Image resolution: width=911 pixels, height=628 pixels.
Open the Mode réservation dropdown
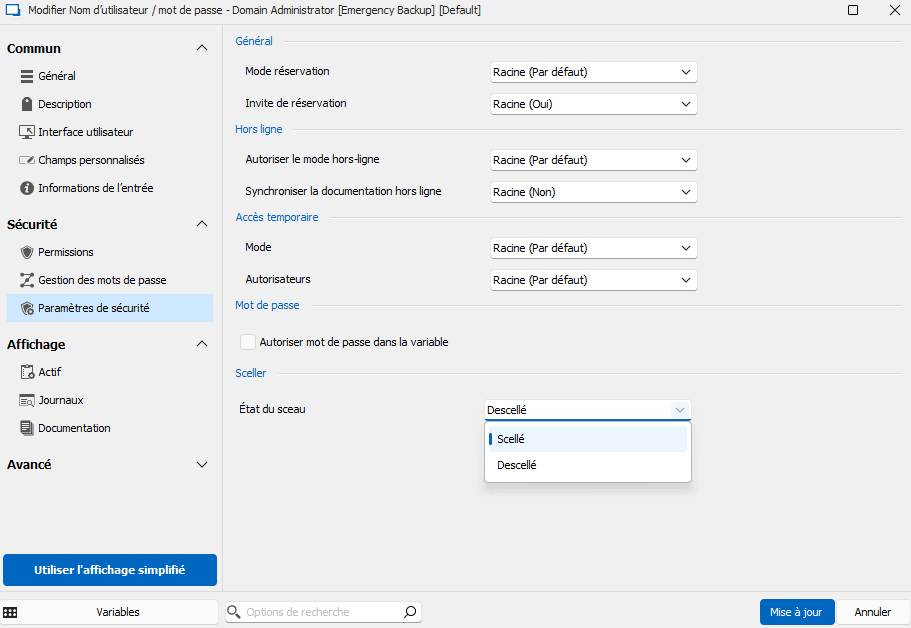pos(593,71)
